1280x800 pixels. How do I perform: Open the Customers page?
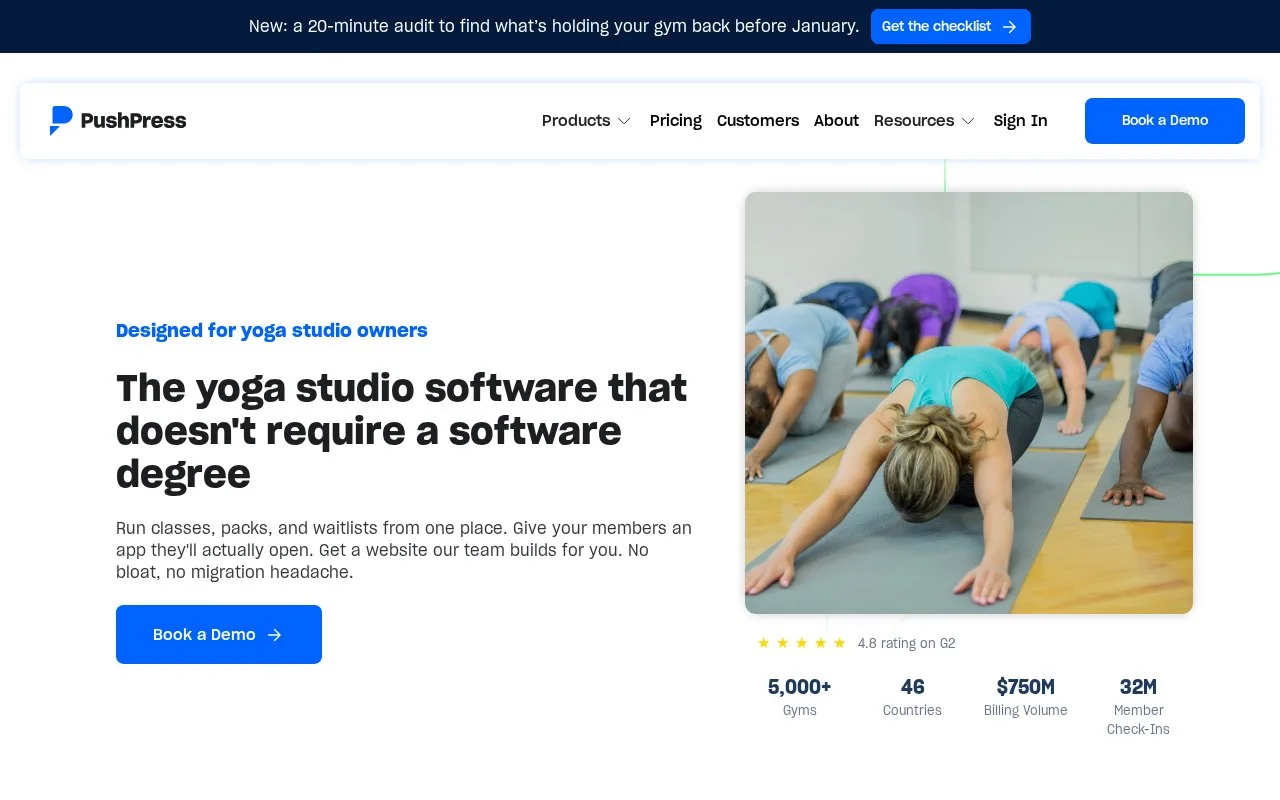758,121
